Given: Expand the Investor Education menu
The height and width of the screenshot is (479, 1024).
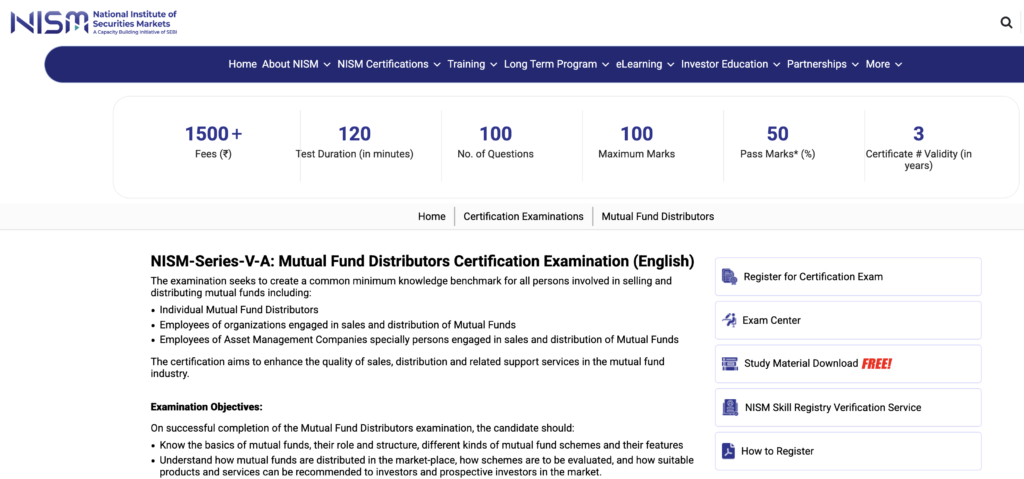Looking at the screenshot, I should pyautogui.click(x=731, y=64).
